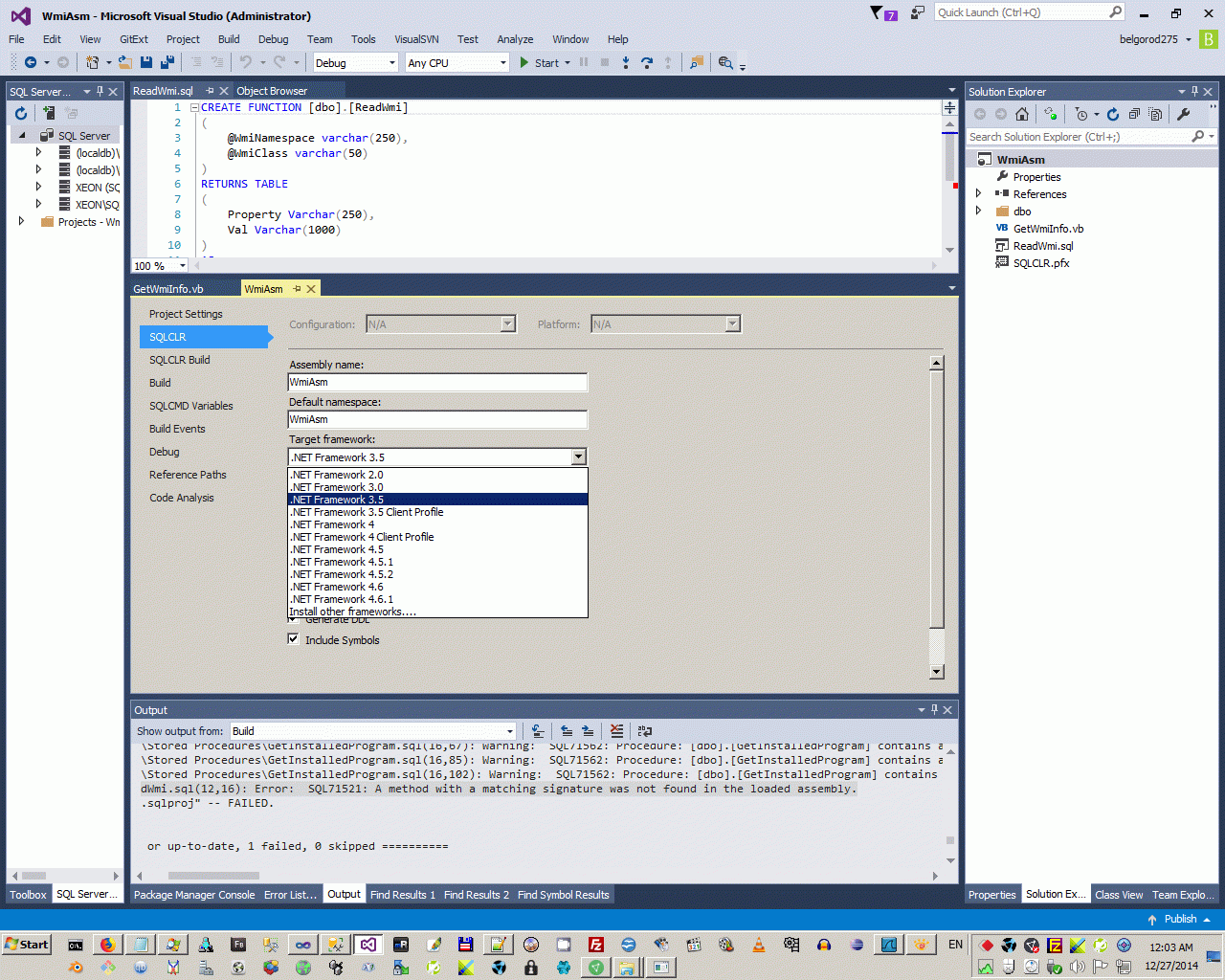Open the SQLCLR Build settings page
The image size is (1225, 980).
click(x=180, y=360)
